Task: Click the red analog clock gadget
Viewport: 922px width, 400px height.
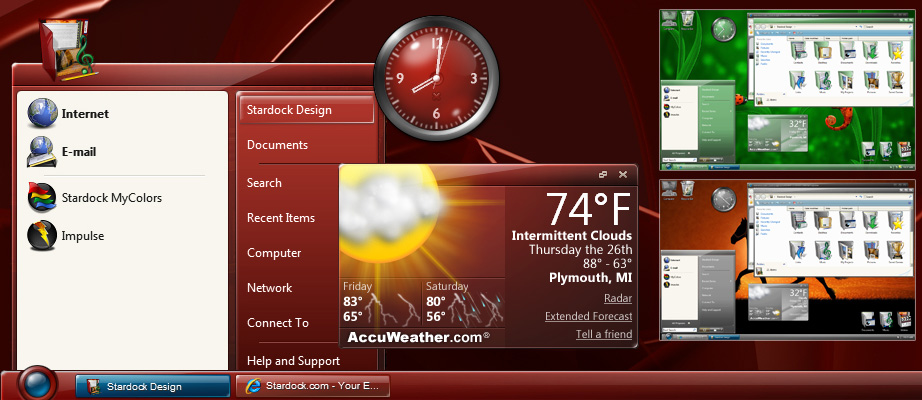Action: click(436, 78)
